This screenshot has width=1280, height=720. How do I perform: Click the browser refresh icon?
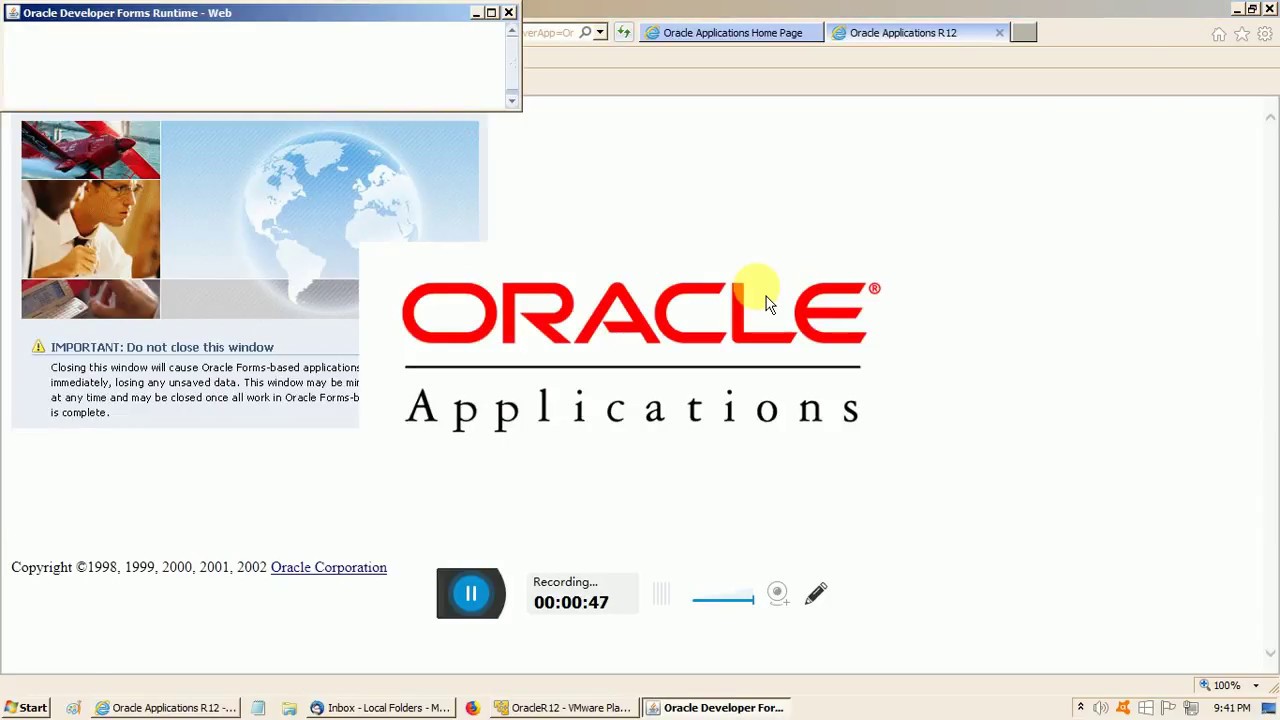click(624, 33)
